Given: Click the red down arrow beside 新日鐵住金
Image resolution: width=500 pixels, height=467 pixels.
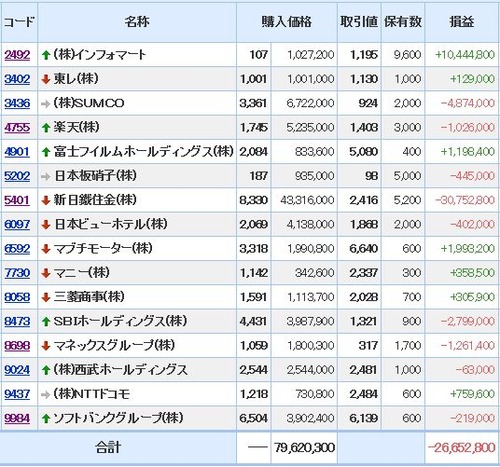Looking at the screenshot, I should pos(46,200).
